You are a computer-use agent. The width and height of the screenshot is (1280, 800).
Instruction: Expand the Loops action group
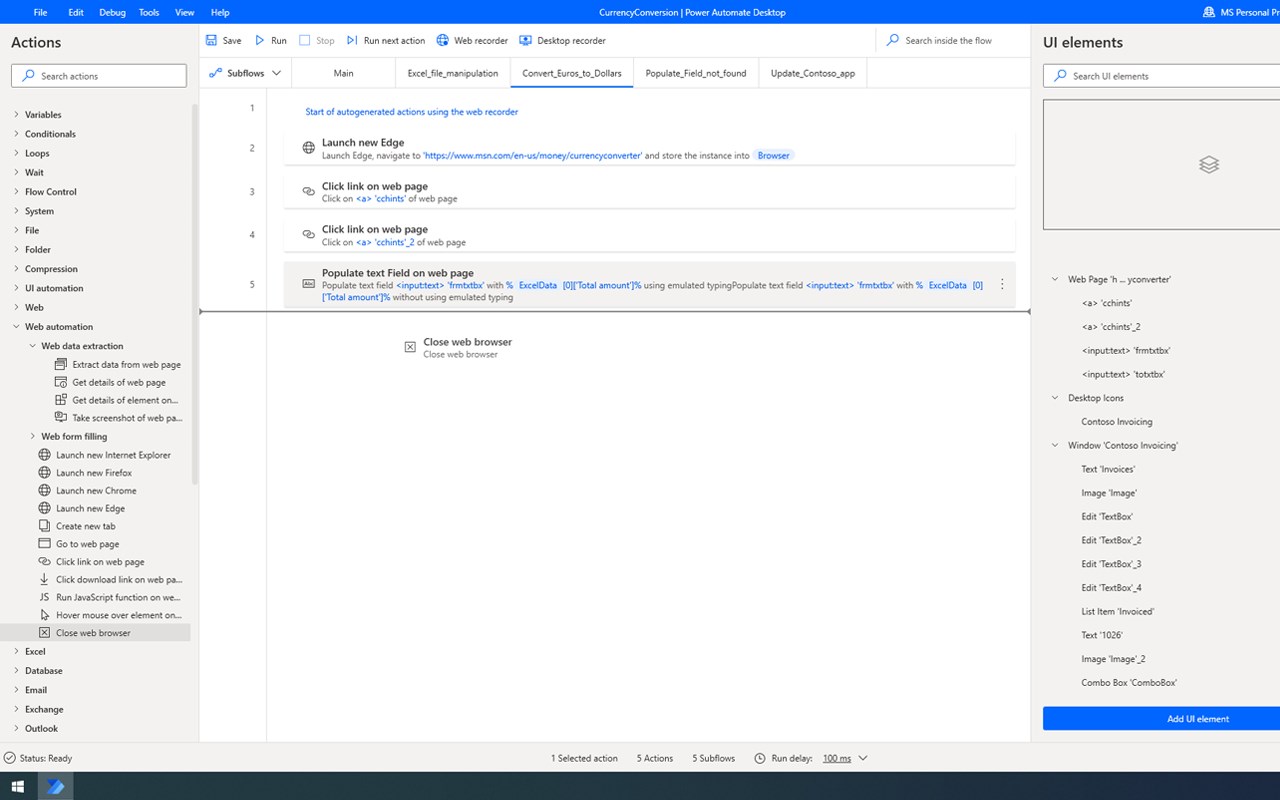pos(16,153)
